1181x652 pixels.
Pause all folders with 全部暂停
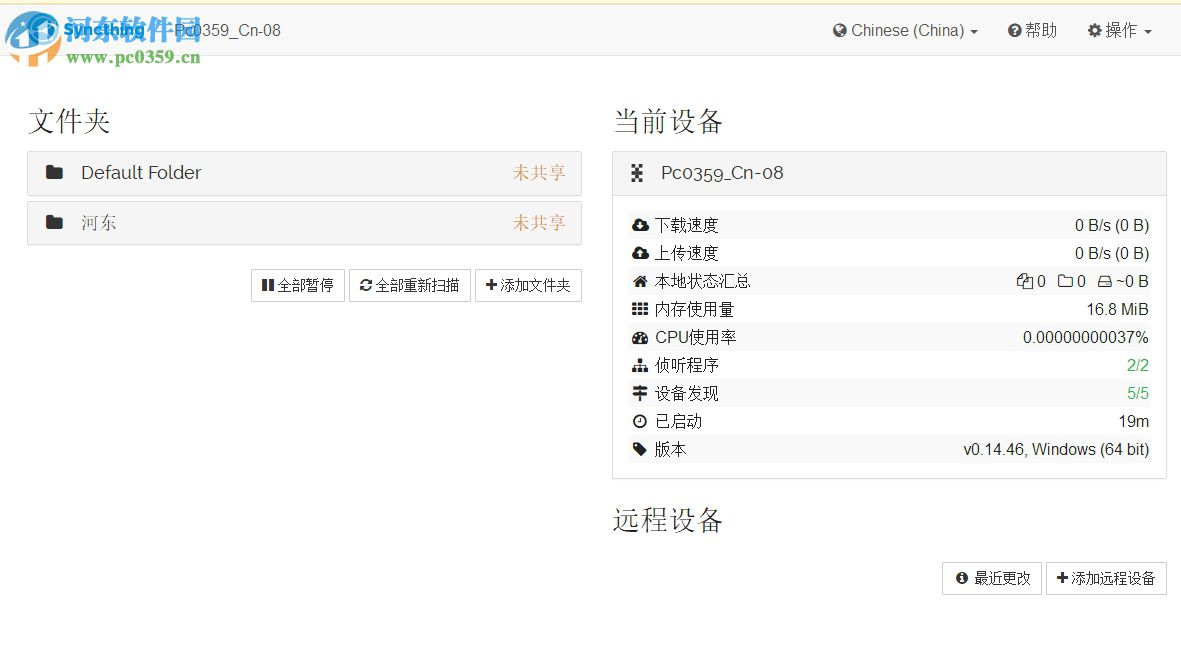click(298, 285)
